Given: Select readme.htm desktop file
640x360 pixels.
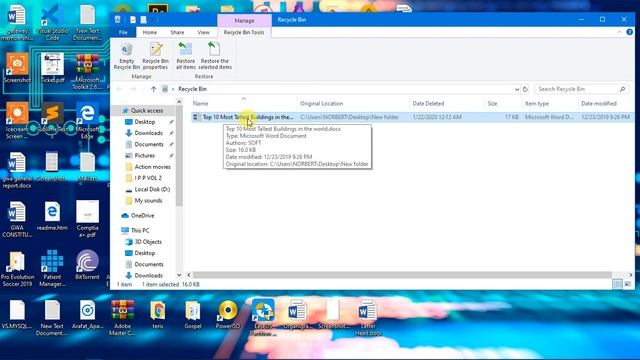Looking at the screenshot, I should point(52,216).
